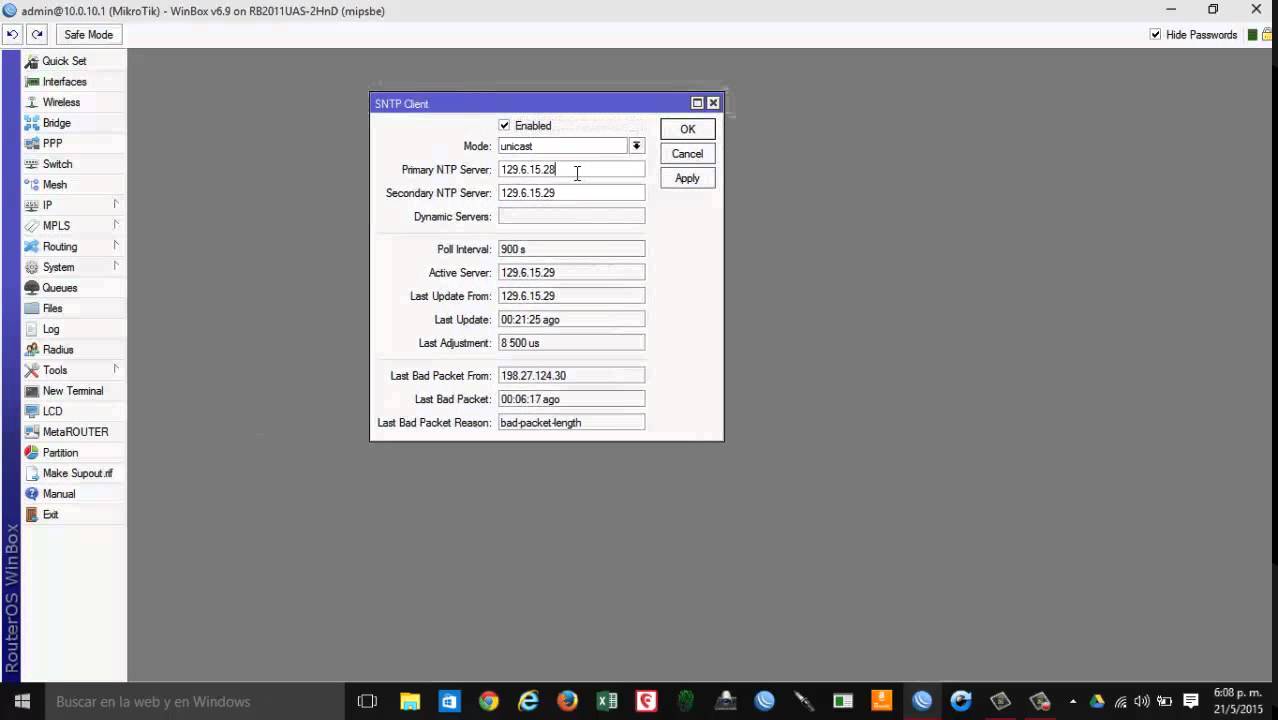Screen dimensions: 1278x720
Task: Open the Mode dropdown arrow
Action: click(636, 146)
